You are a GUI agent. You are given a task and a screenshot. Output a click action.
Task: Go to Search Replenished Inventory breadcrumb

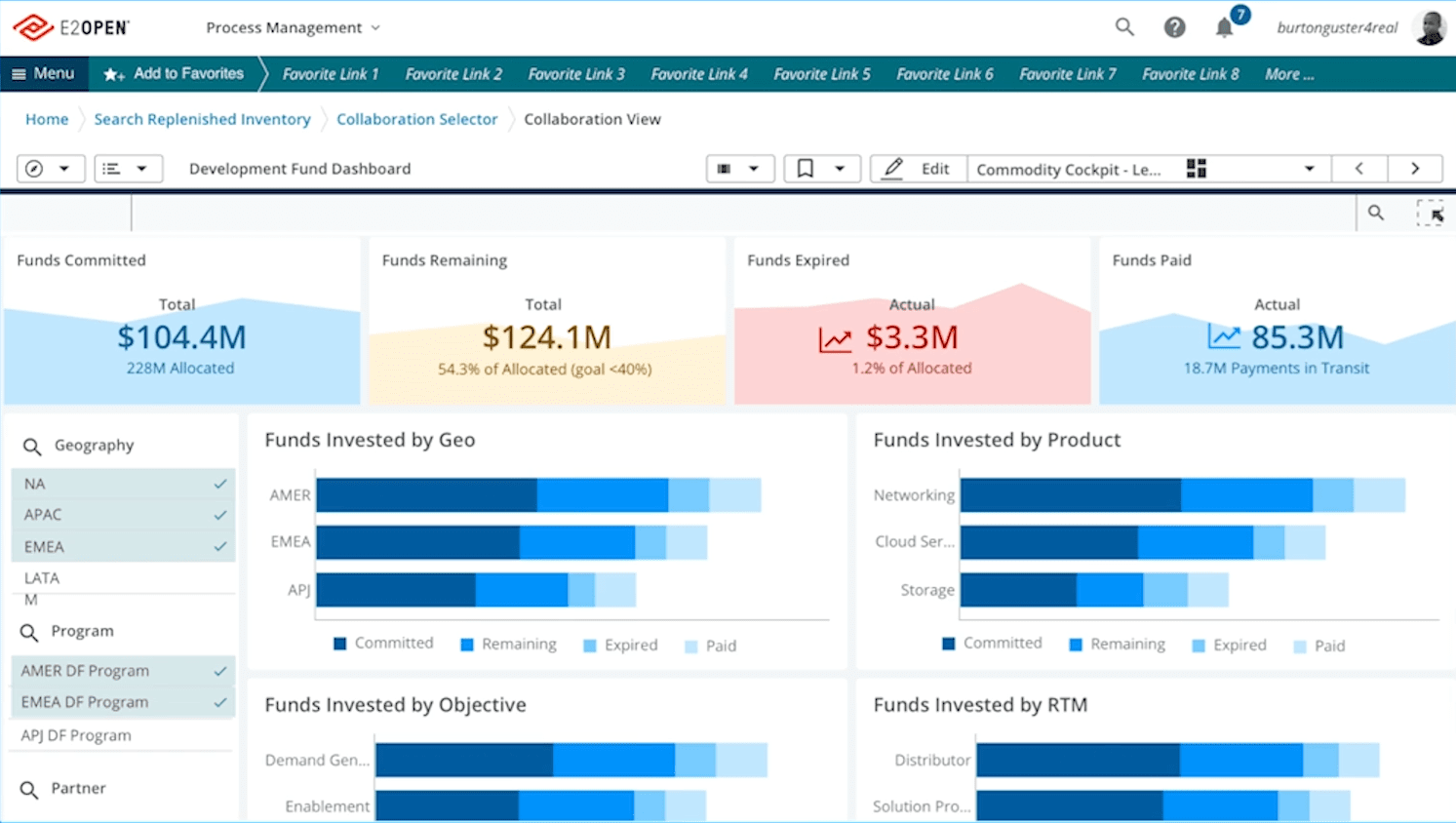[x=202, y=119]
